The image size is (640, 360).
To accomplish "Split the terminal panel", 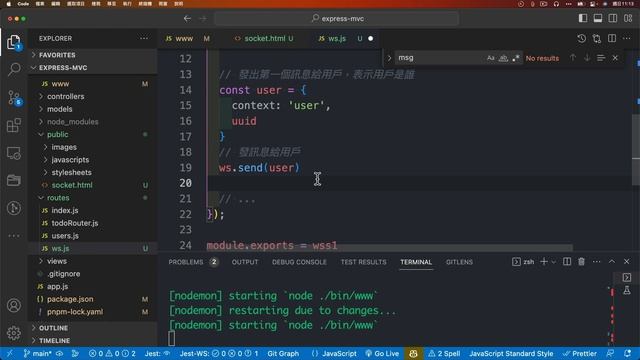I will click(567, 262).
